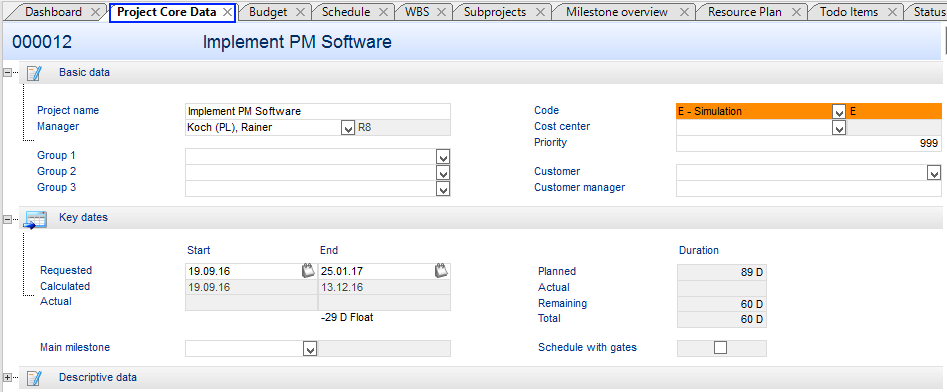Screen dimensions: 947x392
Task: Click the Group 1 input field
Action: (x=311, y=157)
